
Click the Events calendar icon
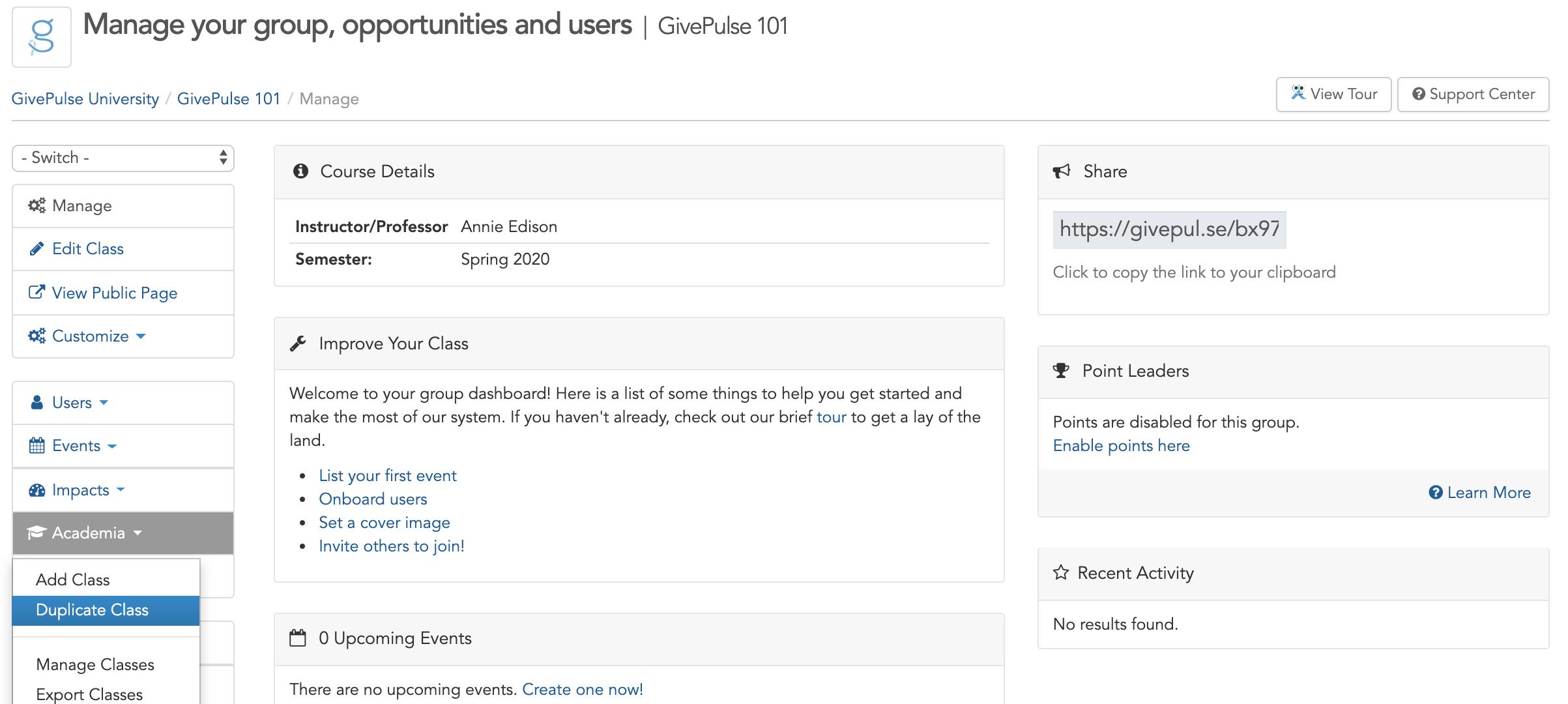click(36, 446)
